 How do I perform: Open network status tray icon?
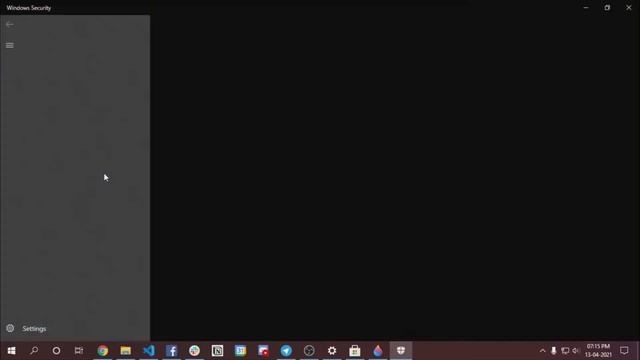[x=565, y=351]
